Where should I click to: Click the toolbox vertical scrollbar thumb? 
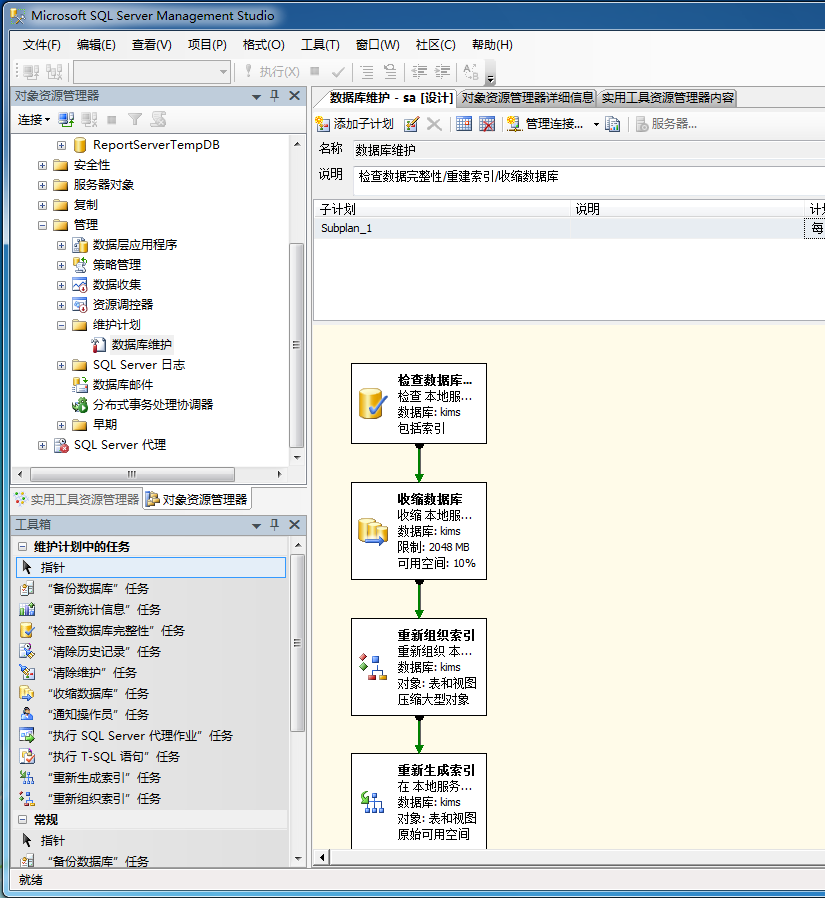pos(297,643)
